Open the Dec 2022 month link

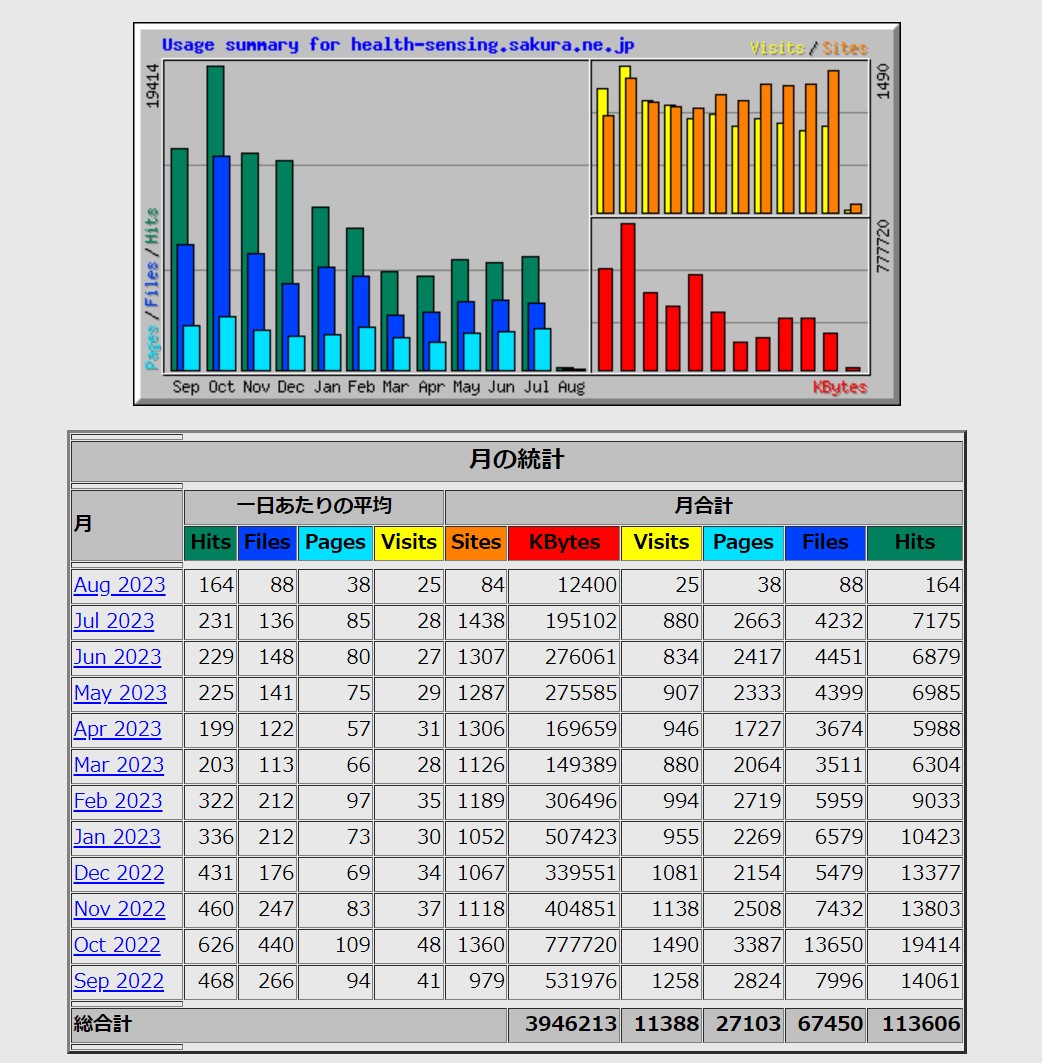(x=118, y=873)
